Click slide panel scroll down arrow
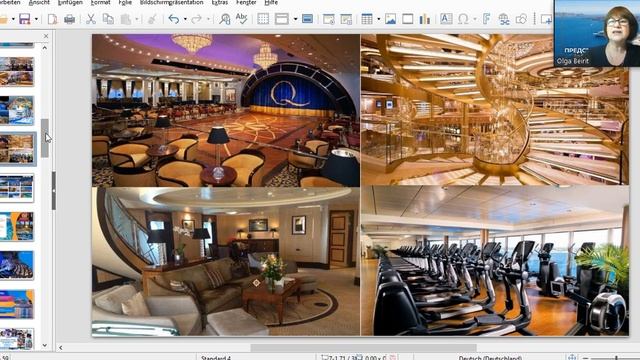The width and height of the screenshot is (640, 360). pyautogui.click(x=44, y=345)
